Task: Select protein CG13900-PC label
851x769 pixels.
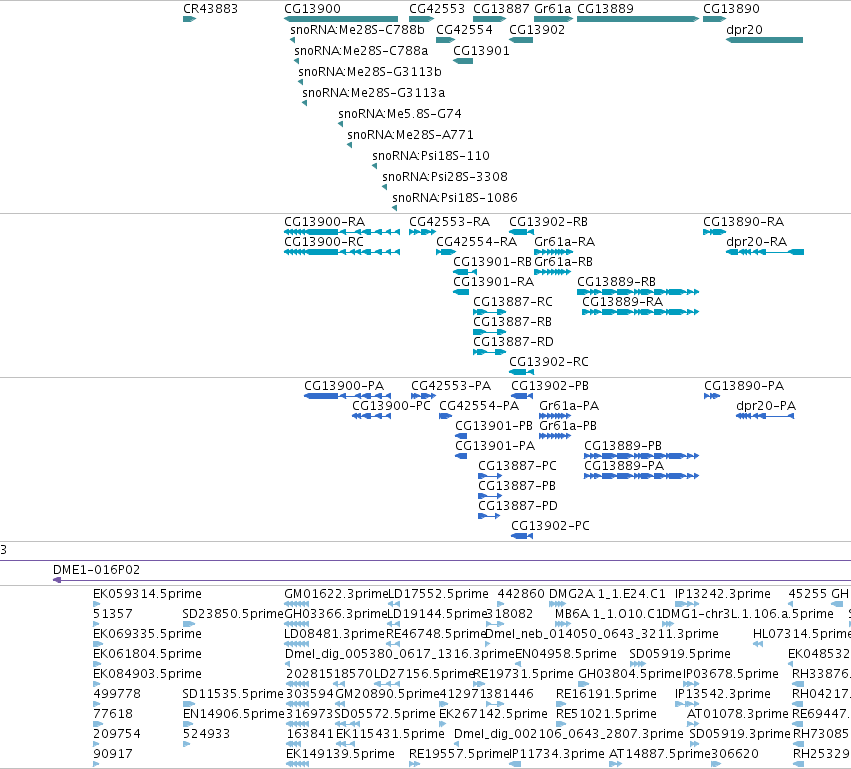Action: (391, 406)
